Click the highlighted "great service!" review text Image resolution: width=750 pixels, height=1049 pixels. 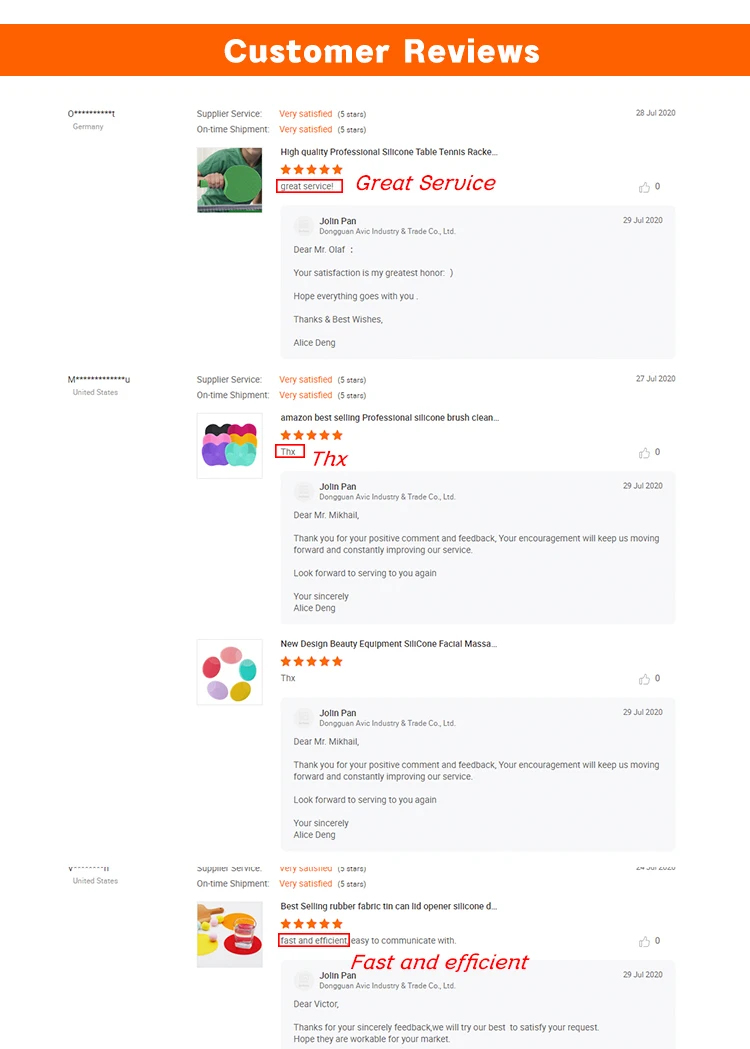307,186
